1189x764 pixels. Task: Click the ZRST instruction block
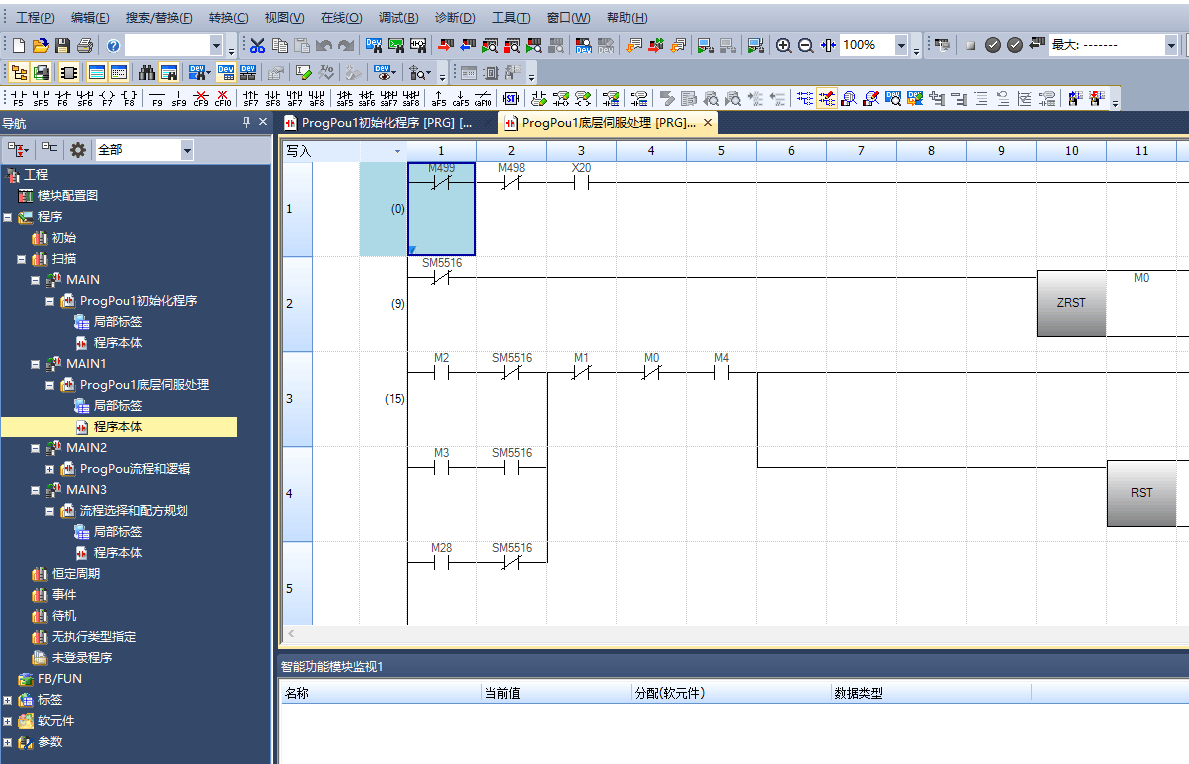[x=1071, y=303]
